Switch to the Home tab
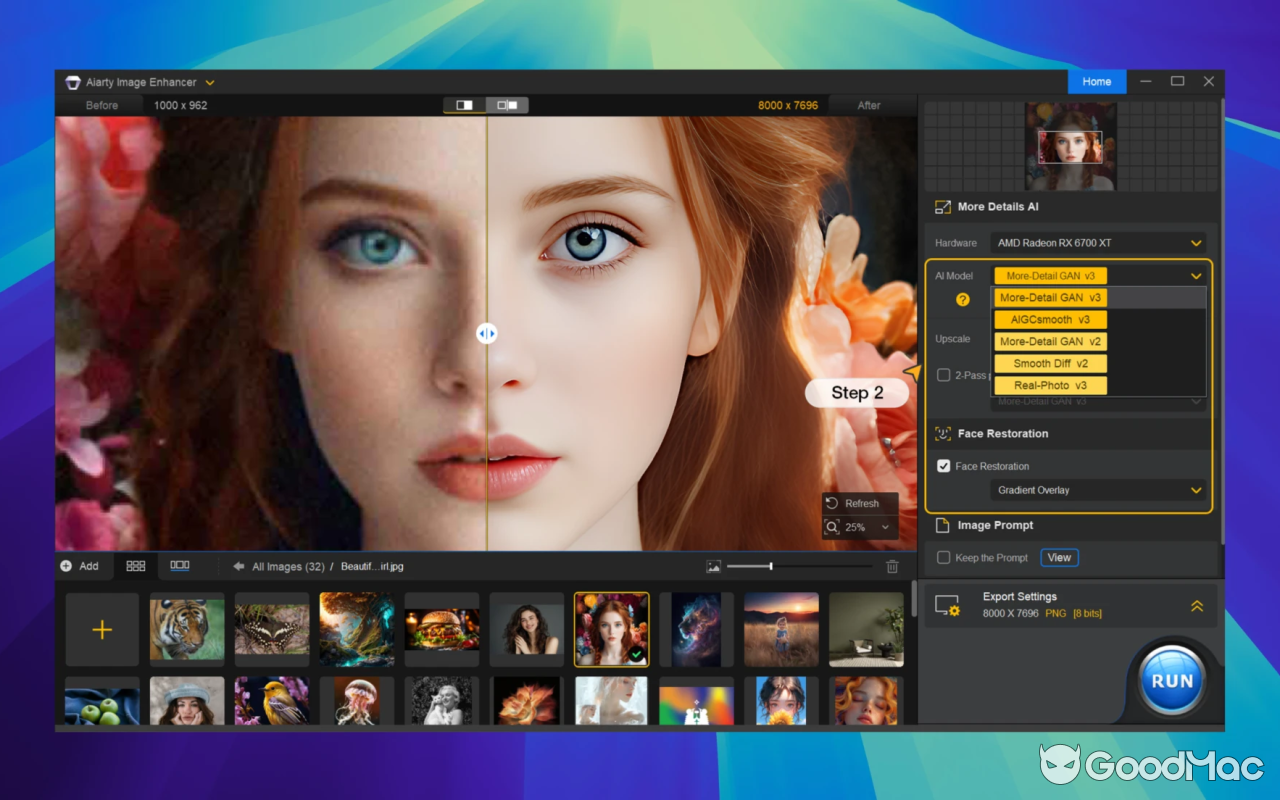 [x=1097, y=81]
